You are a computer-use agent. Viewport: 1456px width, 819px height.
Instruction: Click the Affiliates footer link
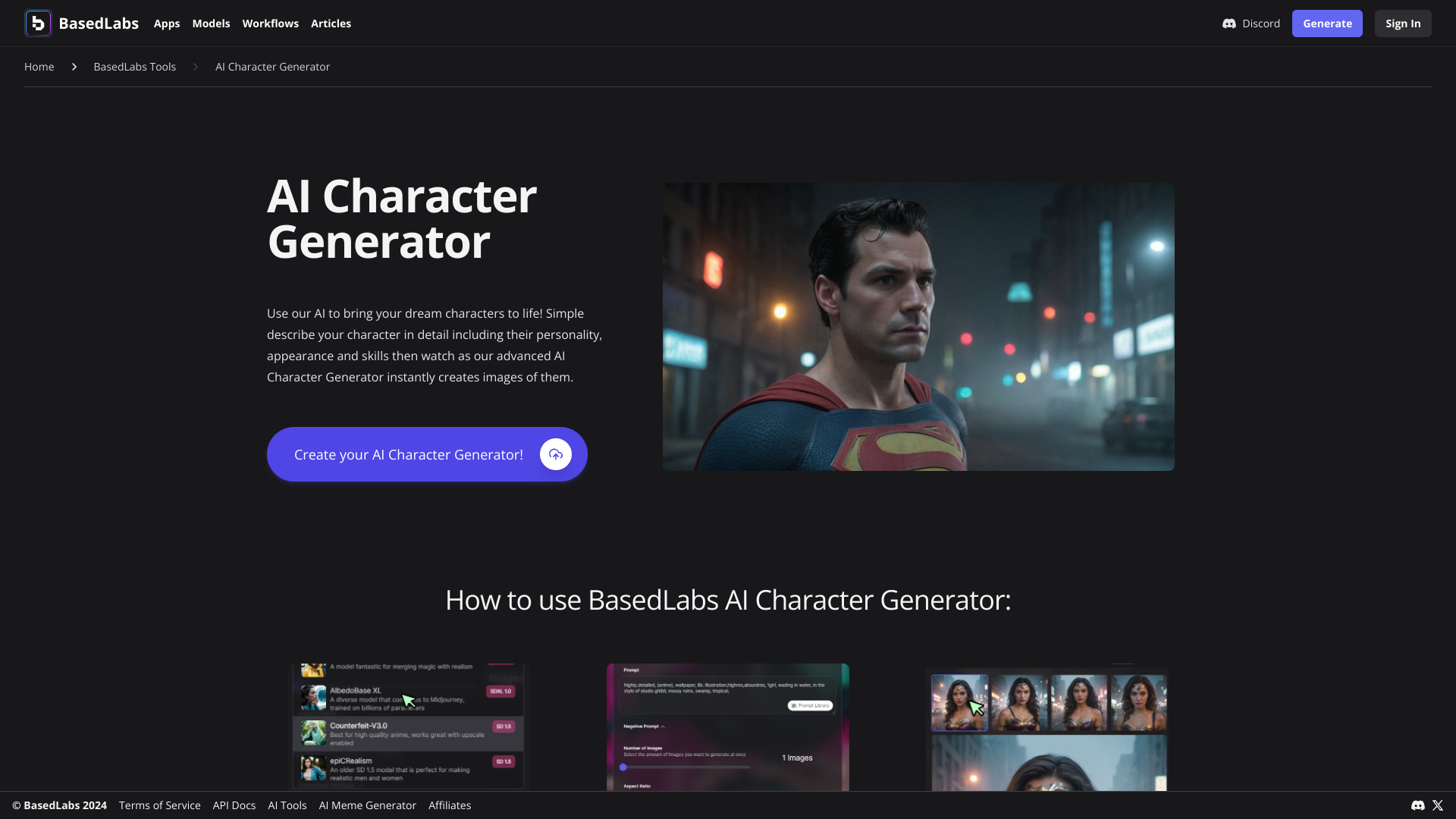449,805
